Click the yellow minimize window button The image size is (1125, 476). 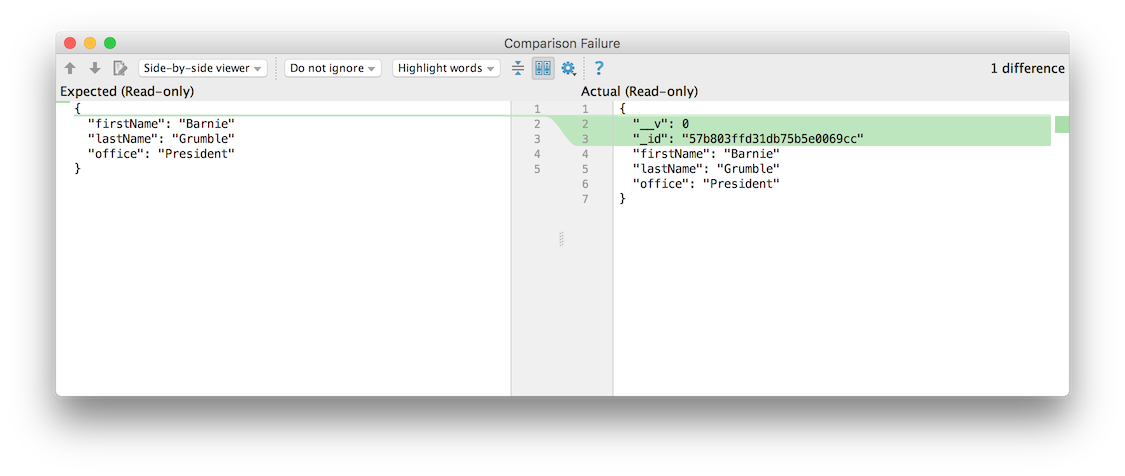pyautogui.click(x=90, y=43)
